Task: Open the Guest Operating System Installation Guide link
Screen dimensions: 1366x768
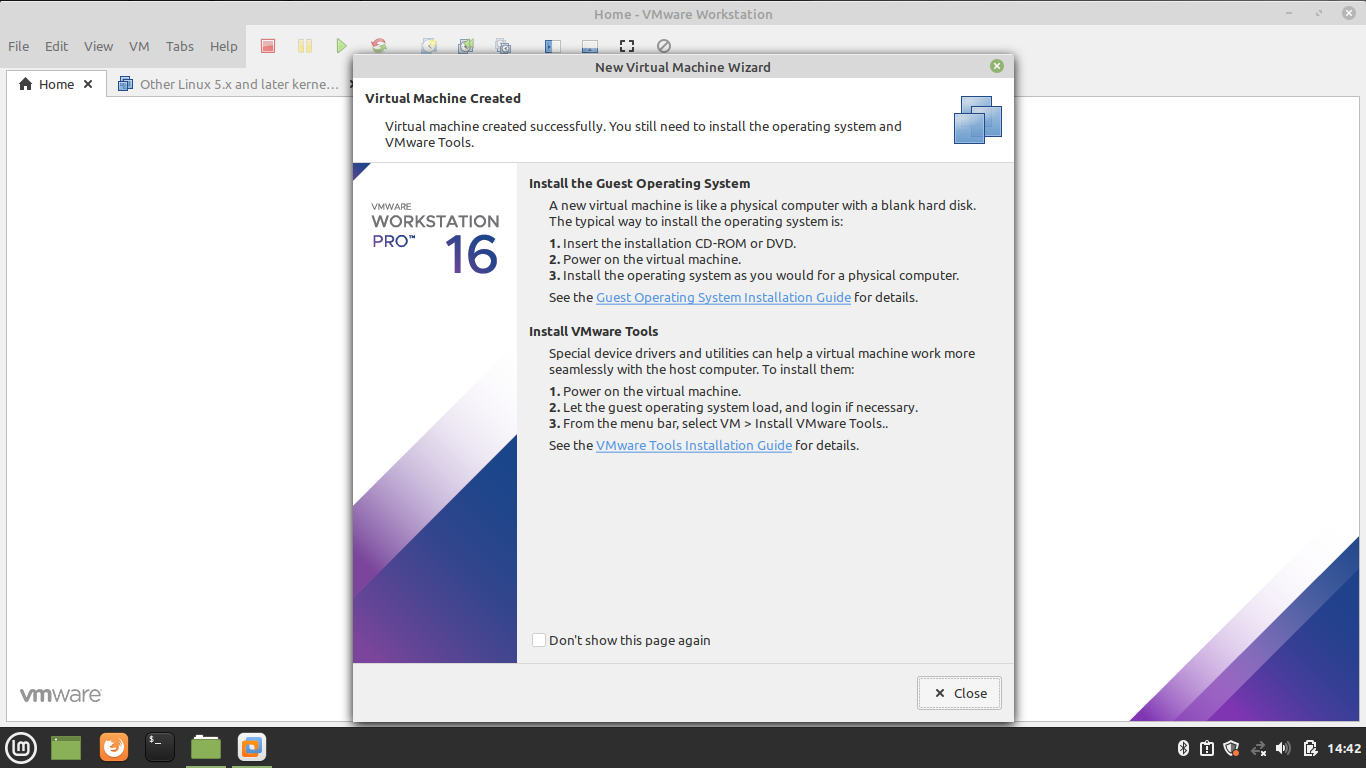Action: click(x=723, y=297)
